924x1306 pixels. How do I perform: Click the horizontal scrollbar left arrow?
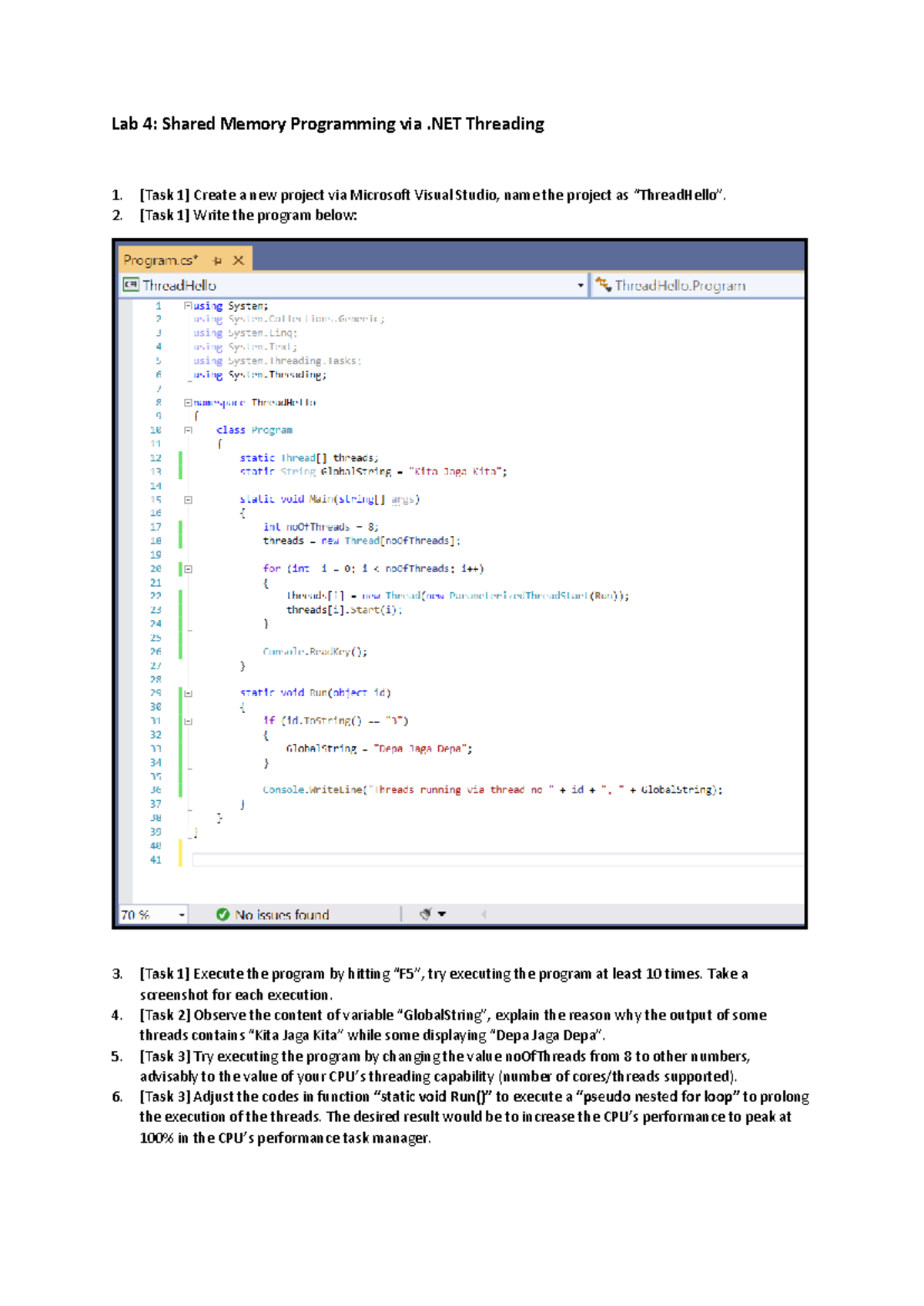(x=484, y=914)
